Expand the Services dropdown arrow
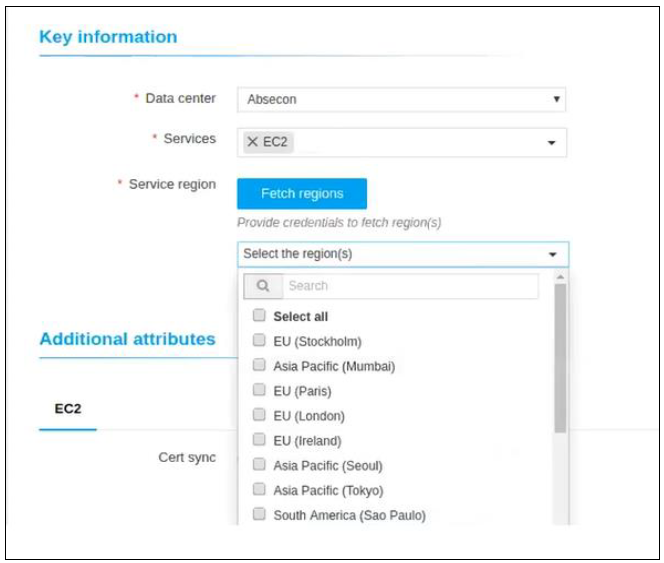 tap(551, 143)
